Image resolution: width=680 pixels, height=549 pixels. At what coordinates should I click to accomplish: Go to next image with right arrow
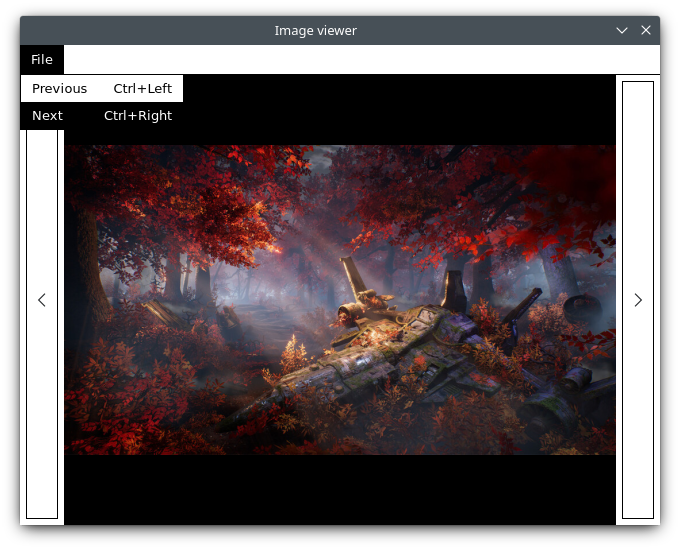pyautogui.click(x=638, y=300)
